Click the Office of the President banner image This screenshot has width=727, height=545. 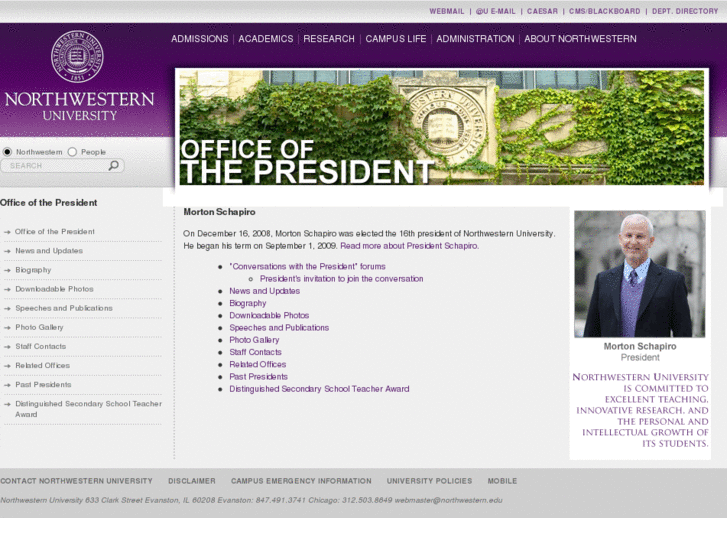442,127
